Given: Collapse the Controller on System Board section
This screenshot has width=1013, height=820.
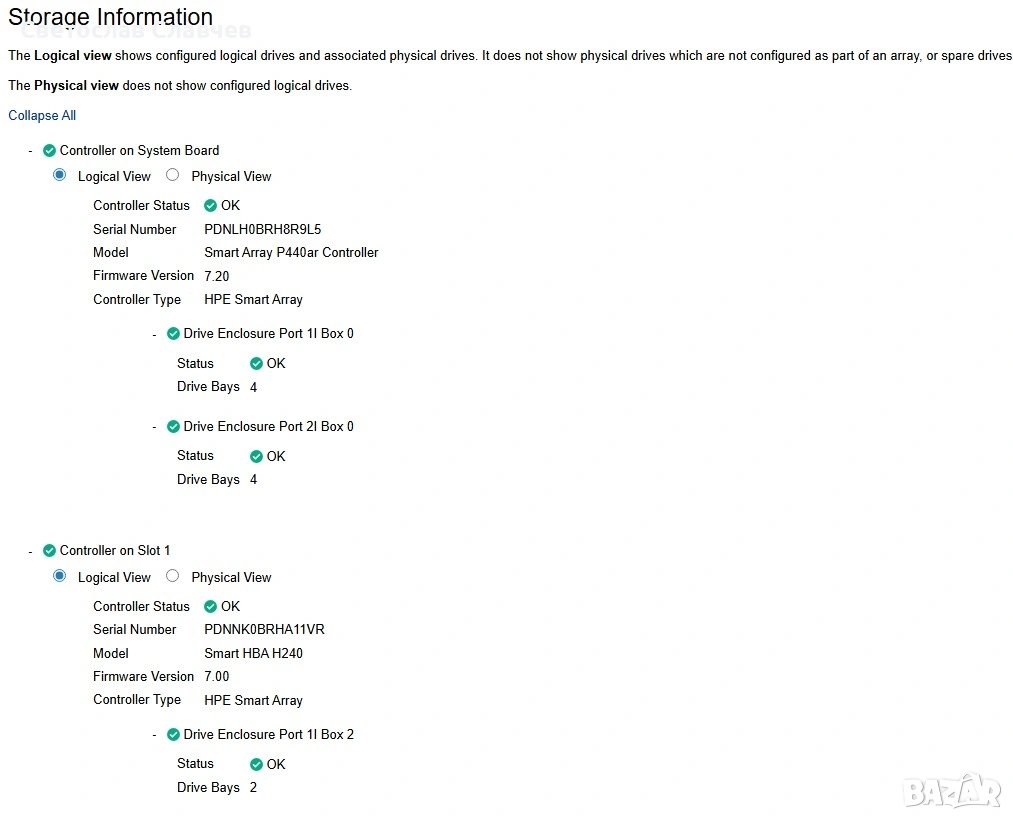Looking at the screenshot, I should click(x=31, y=151).
